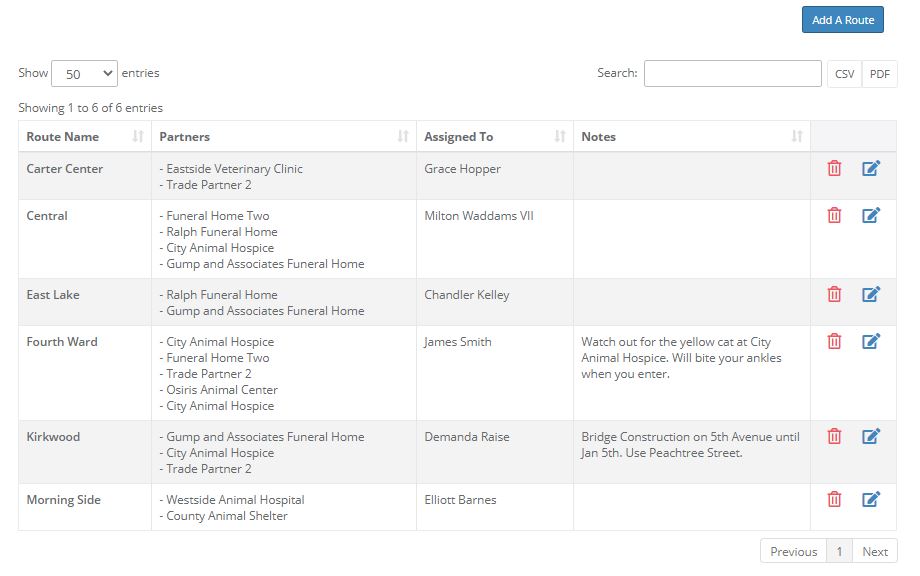Delete the Carter Center route
The height and width of the screenshot is (576, 920).
point(834,169)
